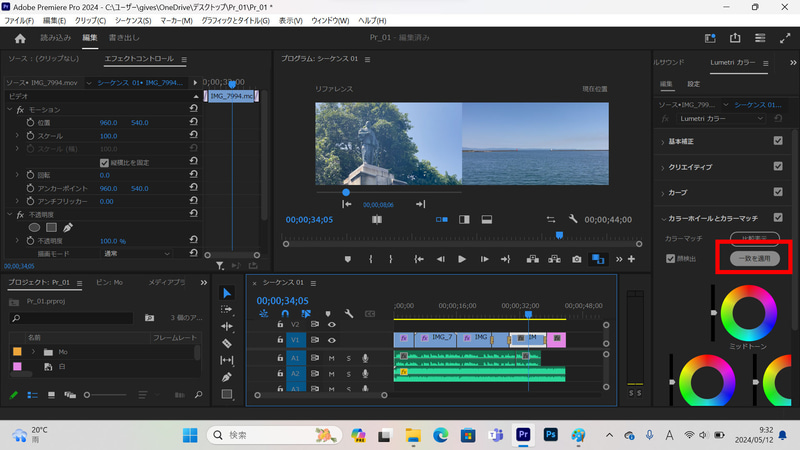Select the Pen tool in timeline toolbar

coord(227,377)
